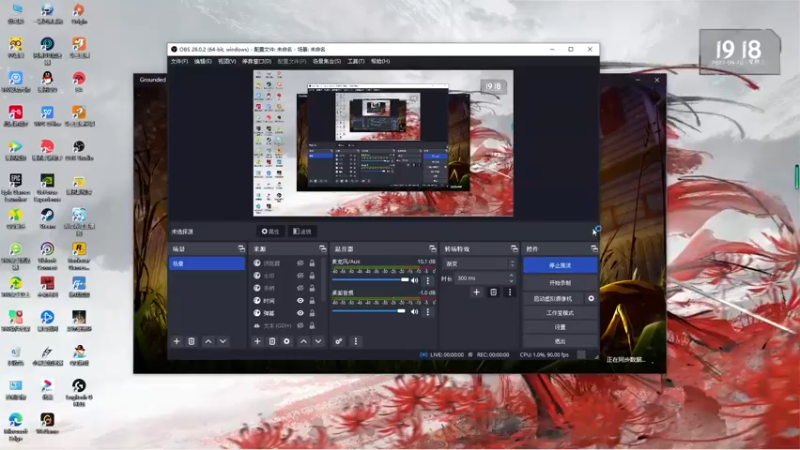
Task: Add a transition with the Transitions plus icon
Action: 477,292
